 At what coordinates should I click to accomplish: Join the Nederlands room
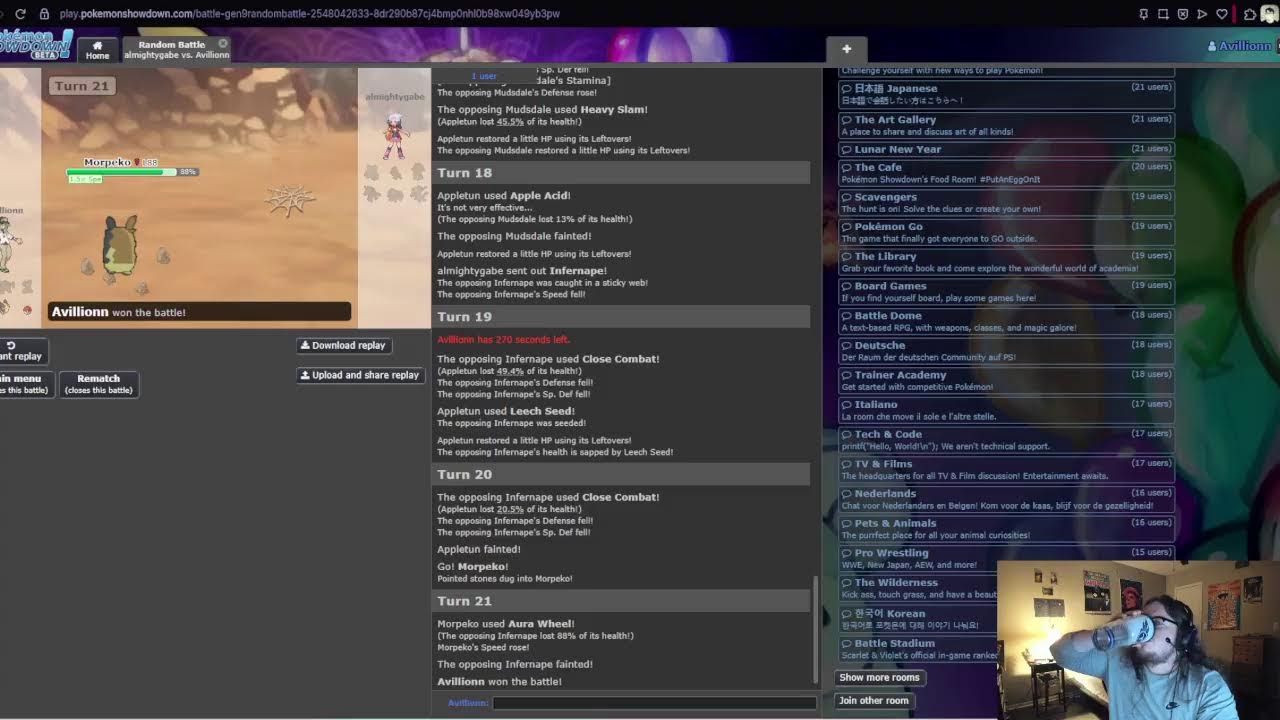tap(1005, 499)
